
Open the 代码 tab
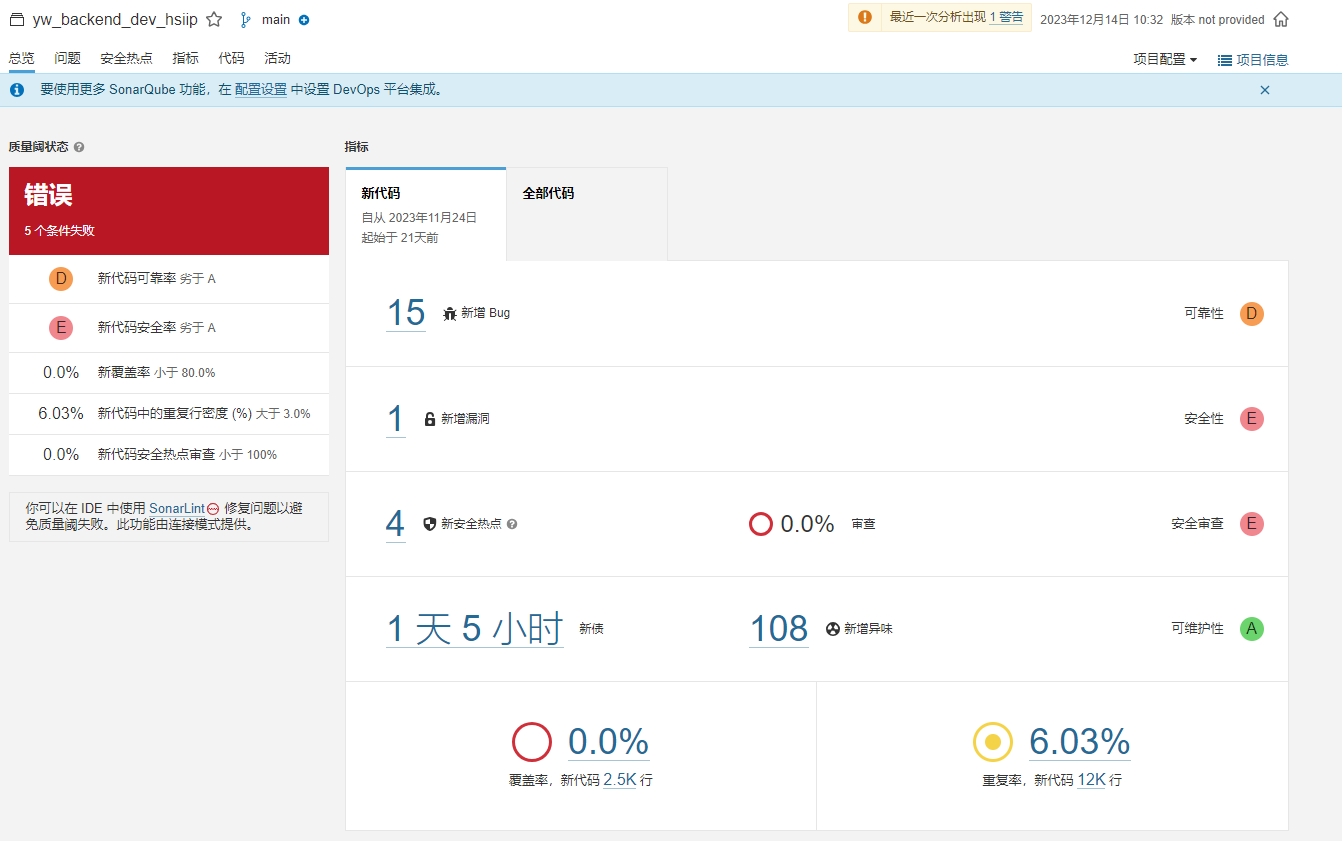tap(231, 59)
